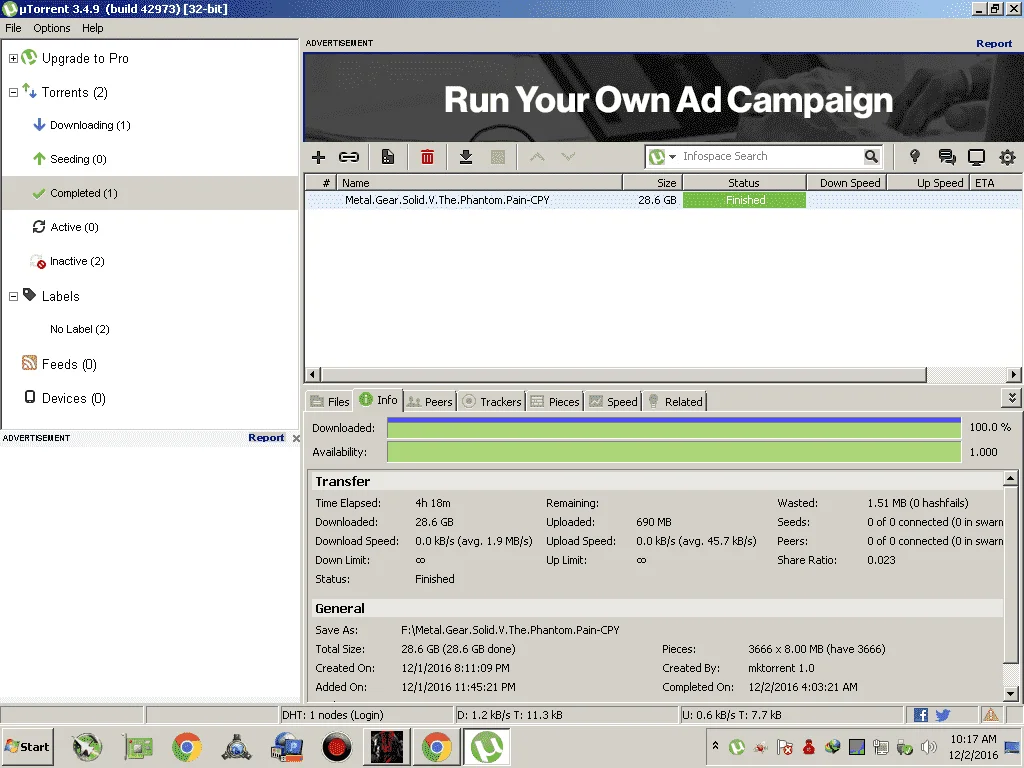Click torrent list horizontal scrollbar right arrow

[x=1014, y=374]
